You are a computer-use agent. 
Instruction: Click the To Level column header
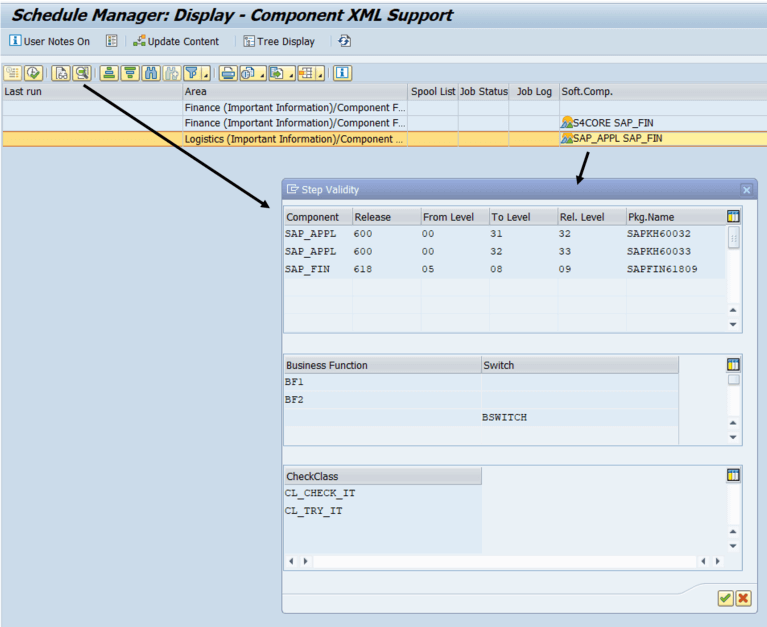[x=524, y=217]
